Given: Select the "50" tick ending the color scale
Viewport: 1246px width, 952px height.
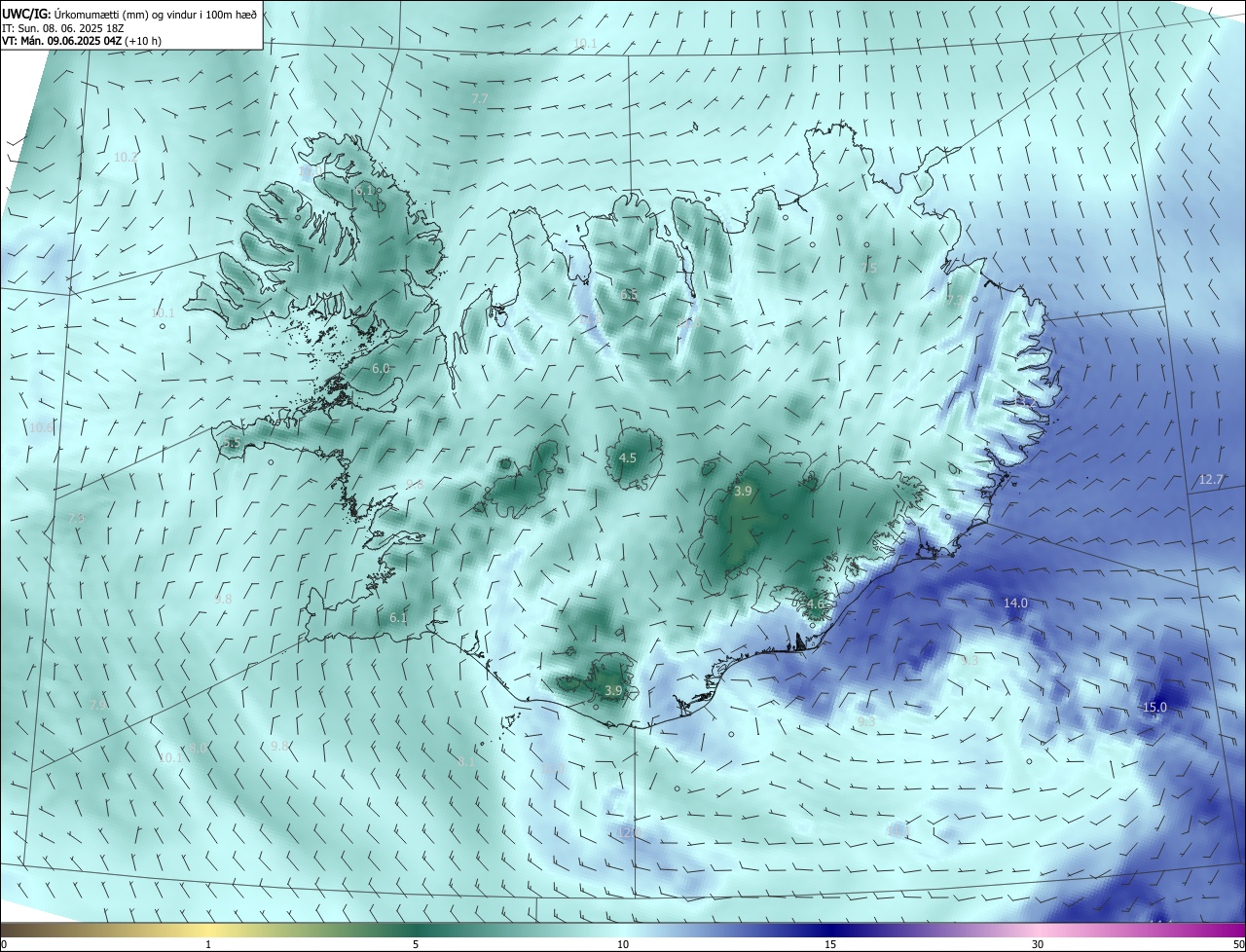Looking at the screenshot, I should [1238, 944].
